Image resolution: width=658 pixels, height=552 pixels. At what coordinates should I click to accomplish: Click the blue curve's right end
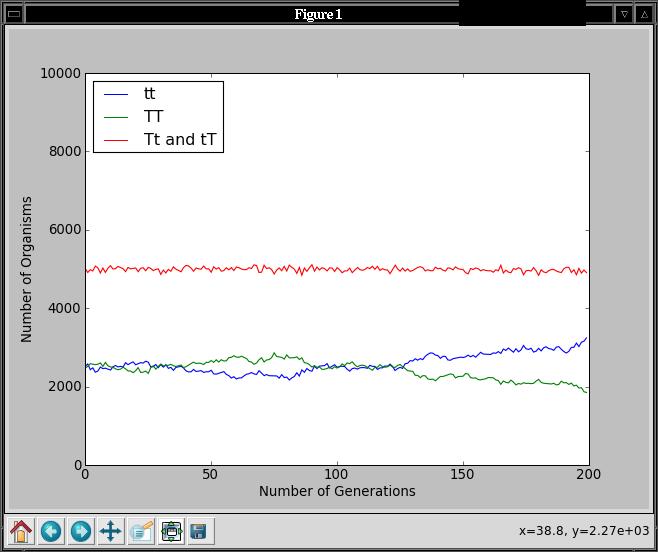click(x=586, y=337)
